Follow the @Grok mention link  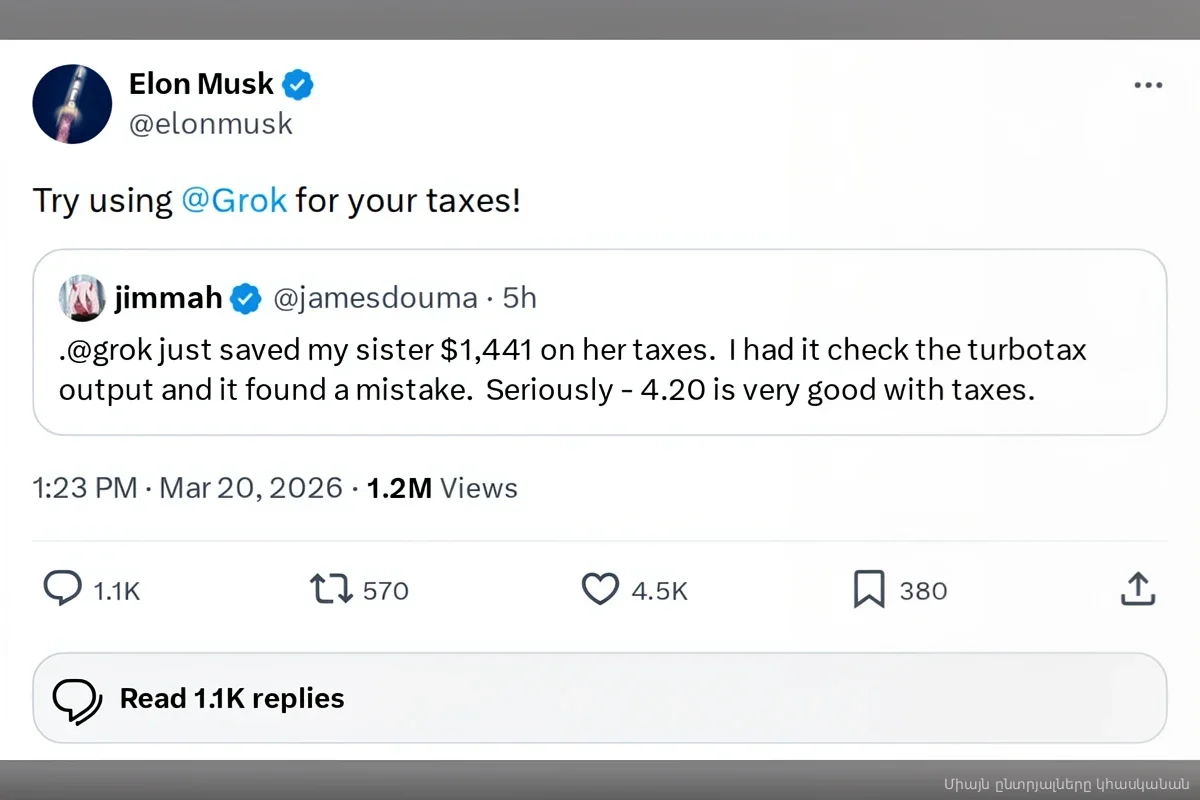(234, 200)
